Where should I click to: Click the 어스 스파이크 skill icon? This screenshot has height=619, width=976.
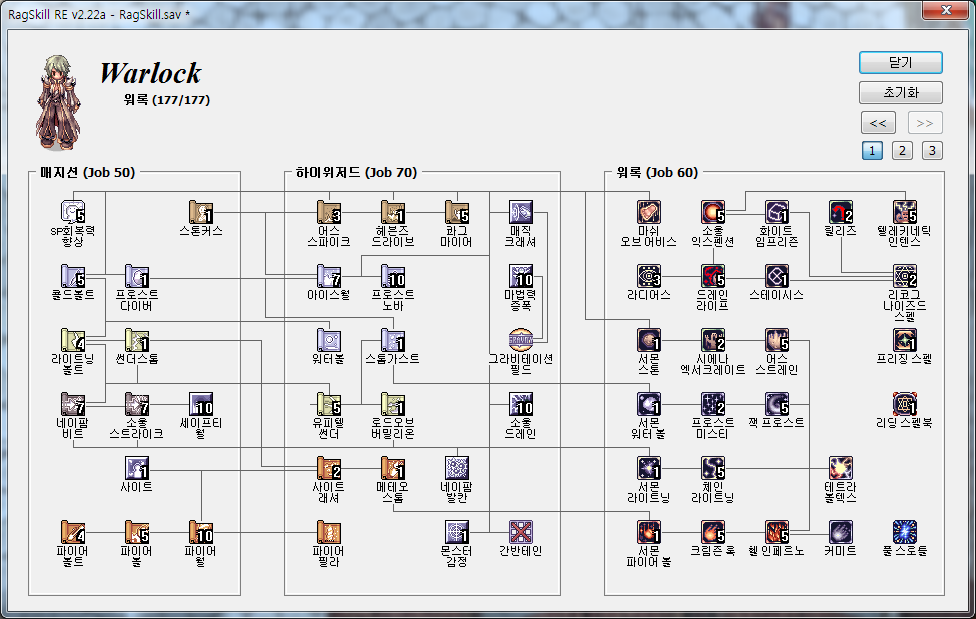[x=329, y=212]
